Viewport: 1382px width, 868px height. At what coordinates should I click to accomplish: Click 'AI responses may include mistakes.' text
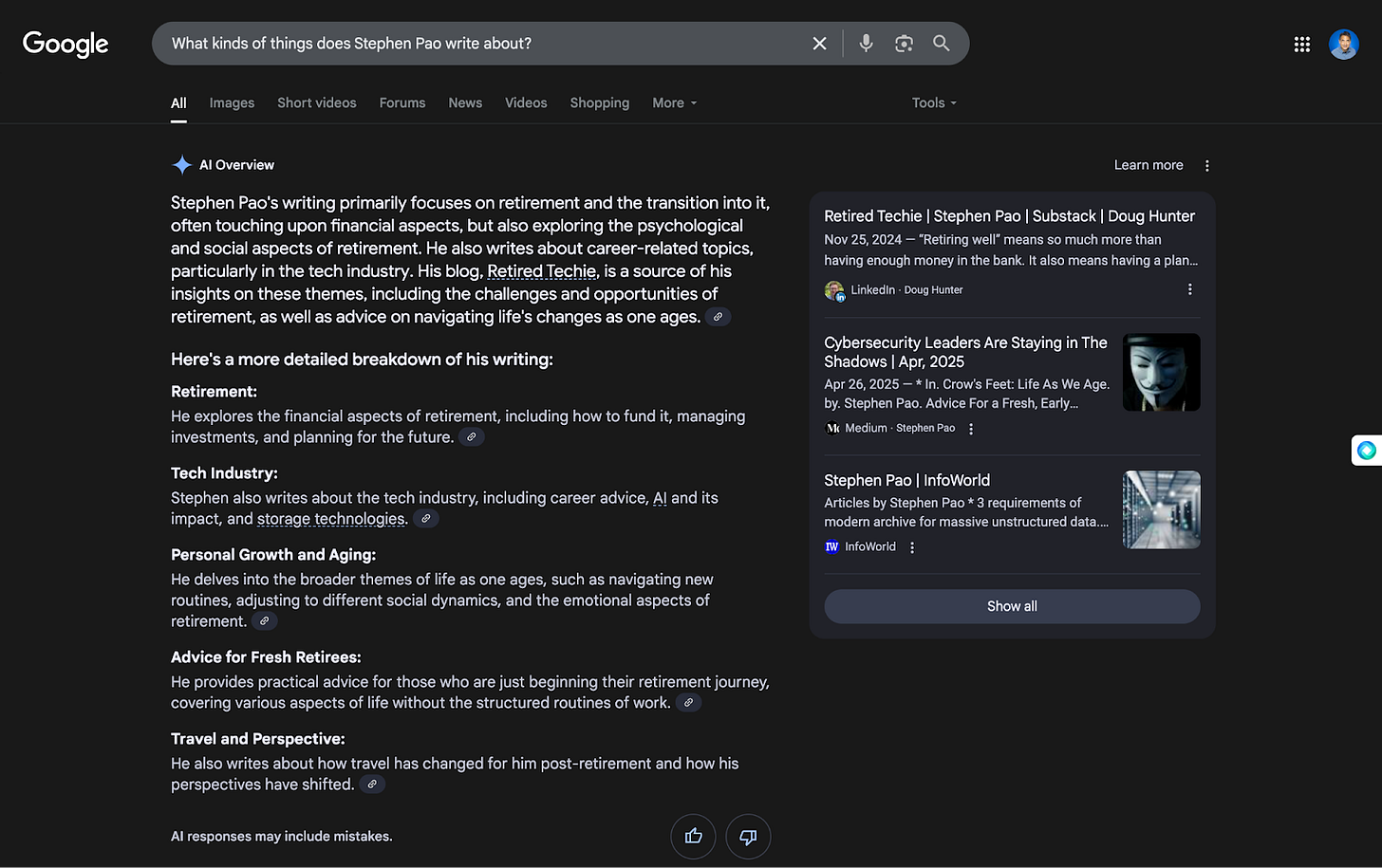(282, 837)
